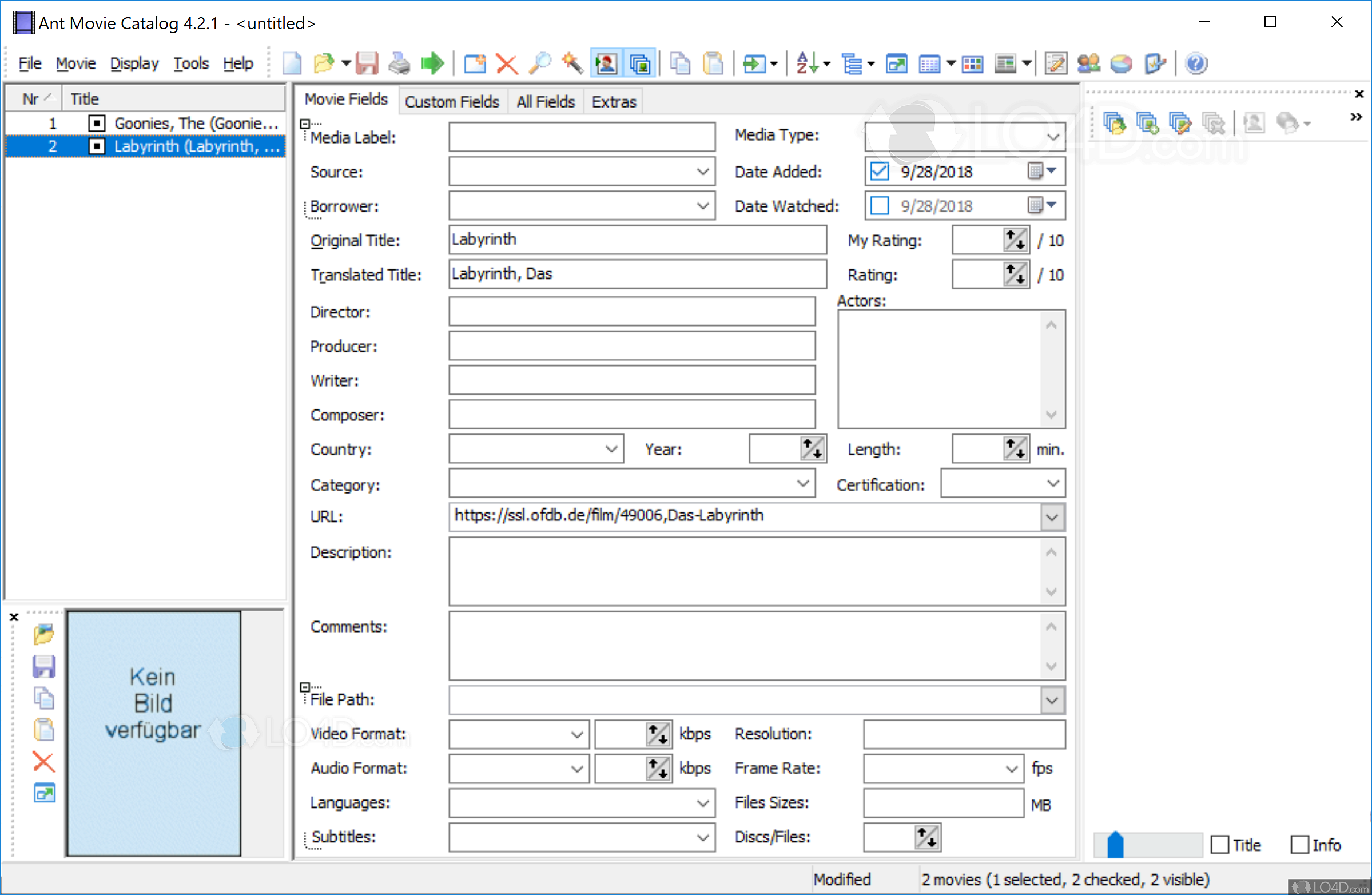
Task: Click the blue help question mark icon
Action: click(1196, 63)
